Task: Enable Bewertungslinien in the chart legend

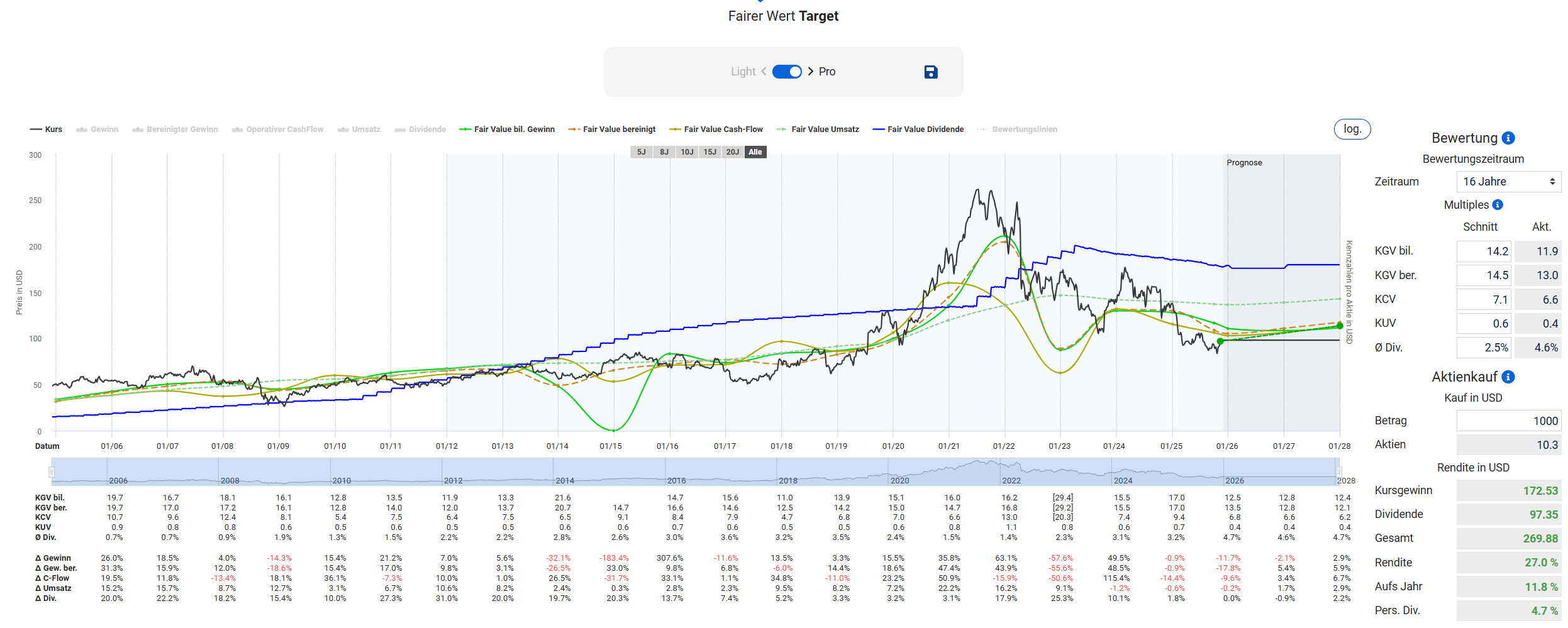Action: (x=1018, y=129)
